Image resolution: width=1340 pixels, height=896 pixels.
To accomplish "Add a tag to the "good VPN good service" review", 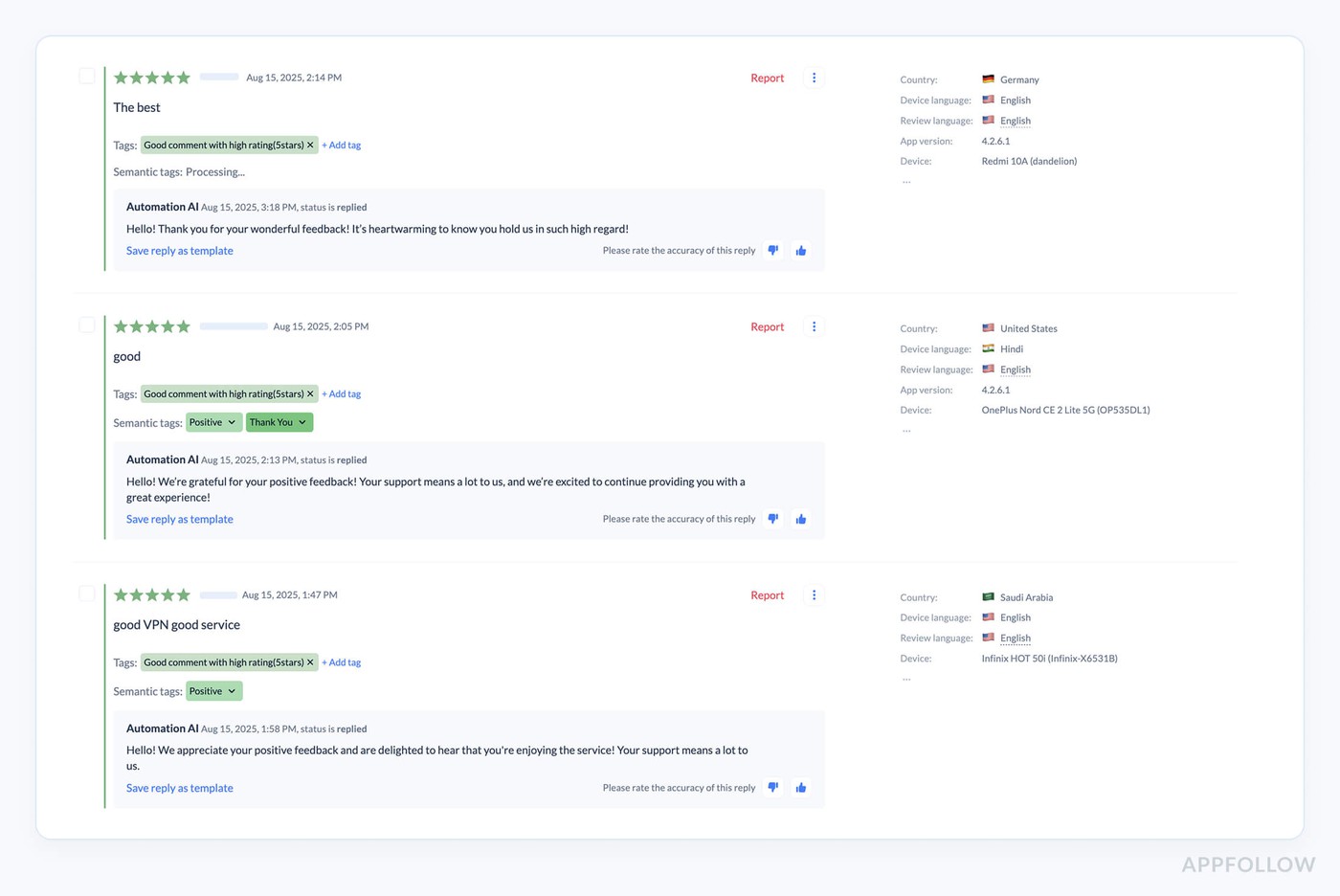I will click(x=342, y=662).
